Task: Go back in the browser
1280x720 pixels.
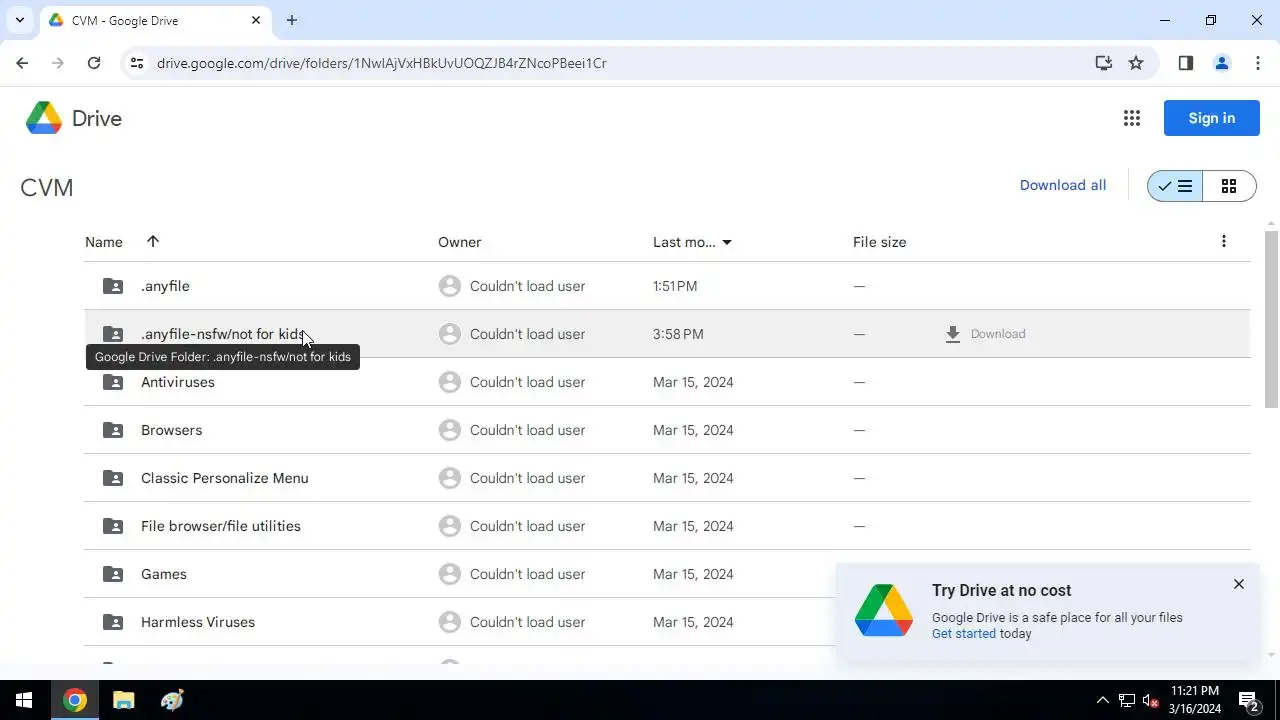Action: 22,63
